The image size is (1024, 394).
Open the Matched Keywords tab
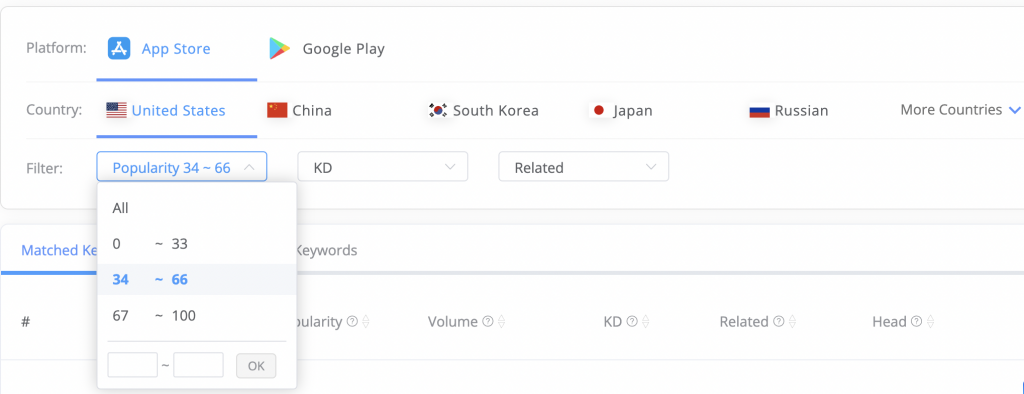click(x=59, y=250)
